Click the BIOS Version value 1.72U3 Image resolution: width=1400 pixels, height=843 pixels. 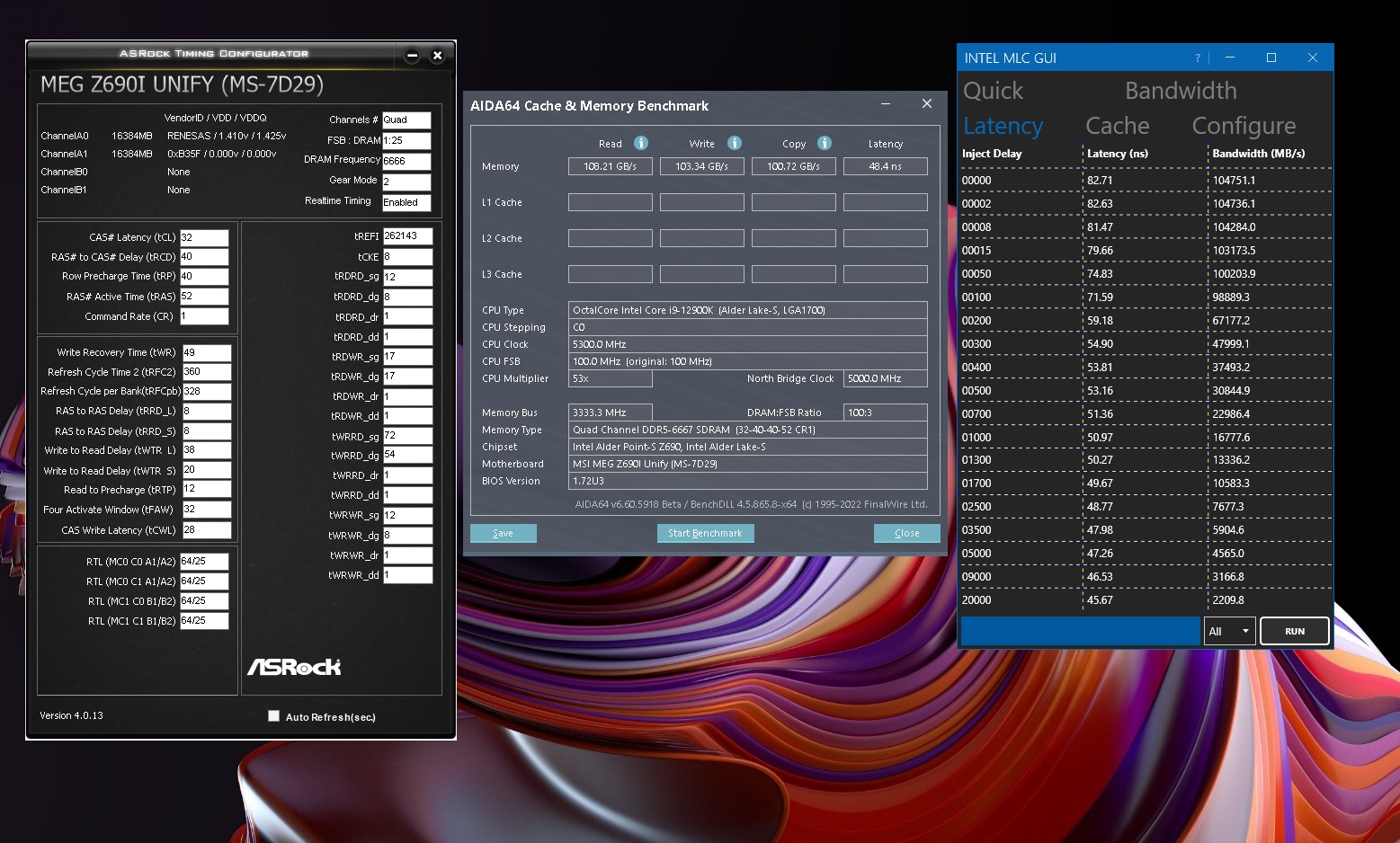(x=748, y=481)
